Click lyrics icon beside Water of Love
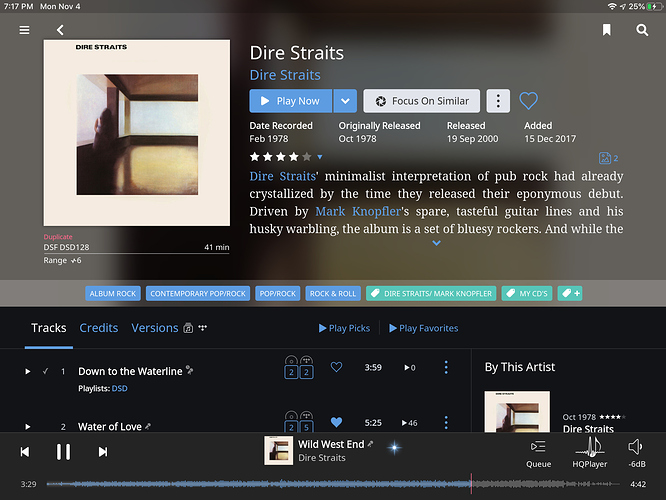Image resolution: width=666 pixels, height=500 pixels. (x=148, y=426)
